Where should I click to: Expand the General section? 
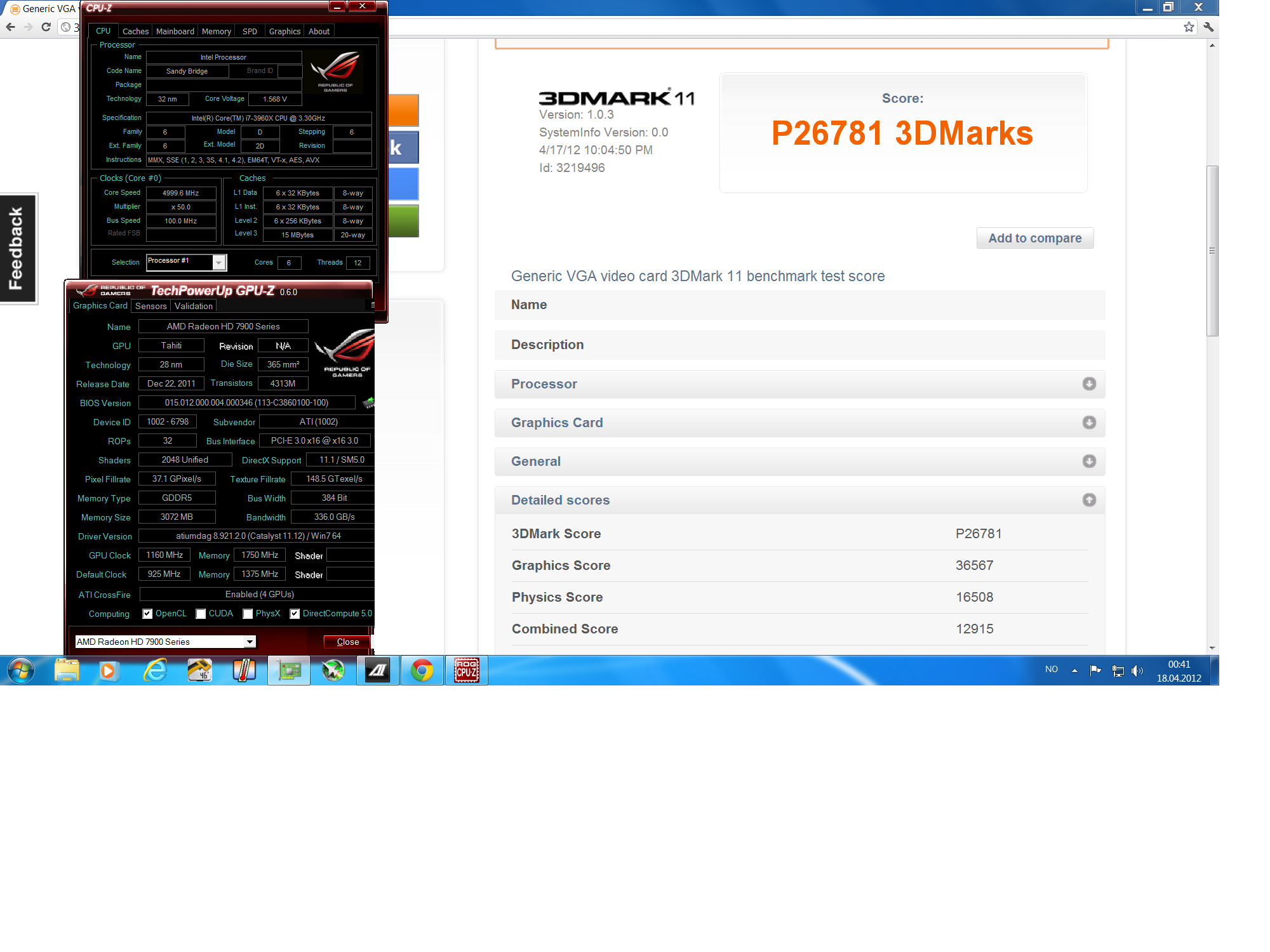coord(799,461)
